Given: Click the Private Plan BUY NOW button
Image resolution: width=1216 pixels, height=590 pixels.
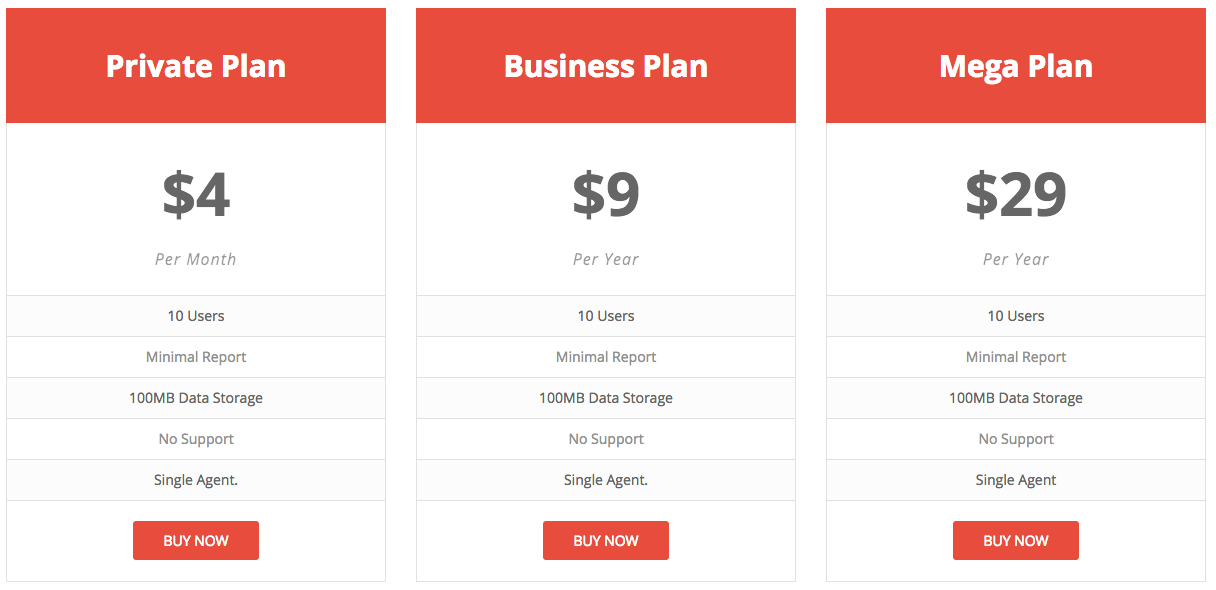Looking at the screenshot, I should [196, 540].
